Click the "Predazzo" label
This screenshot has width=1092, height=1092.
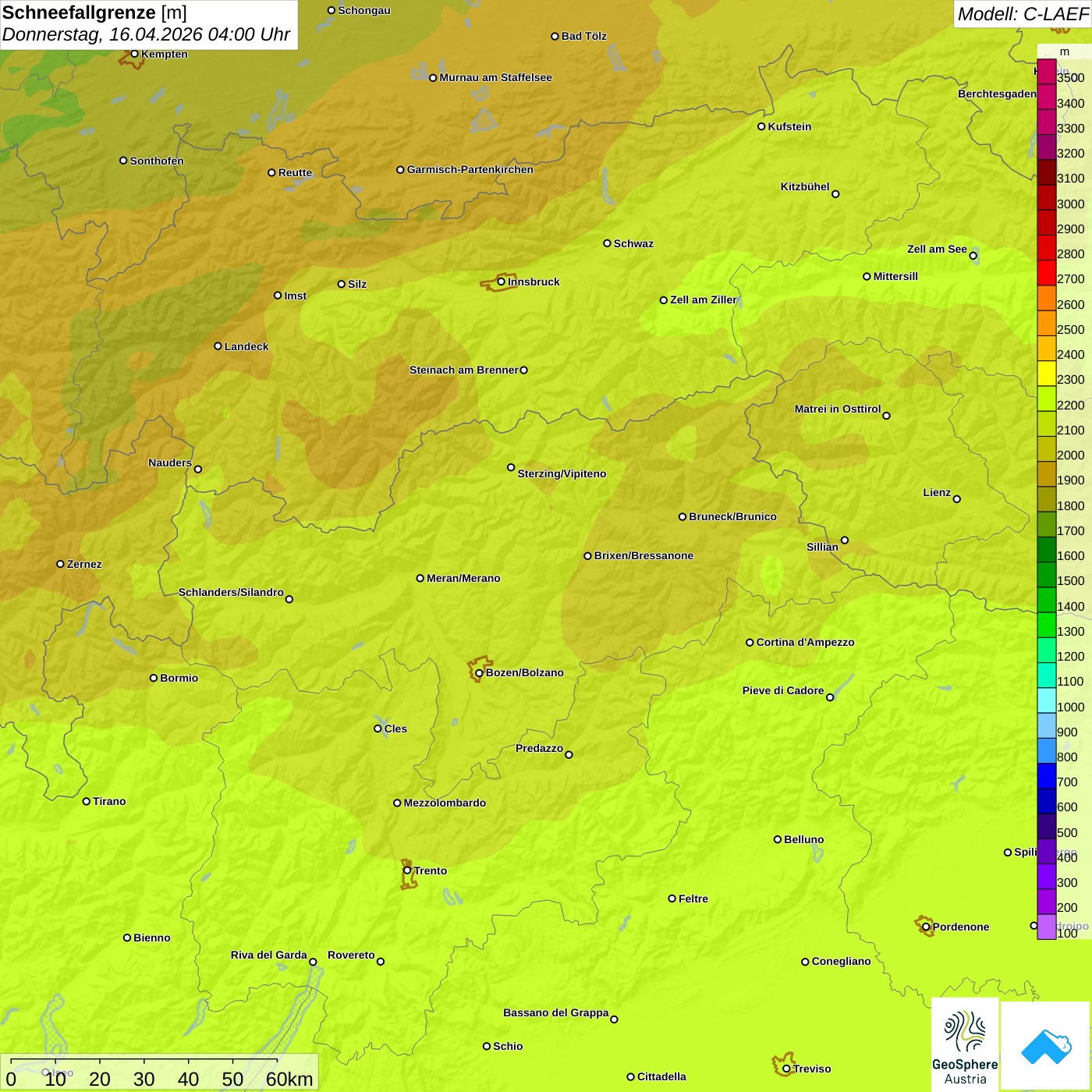point(539,748)
